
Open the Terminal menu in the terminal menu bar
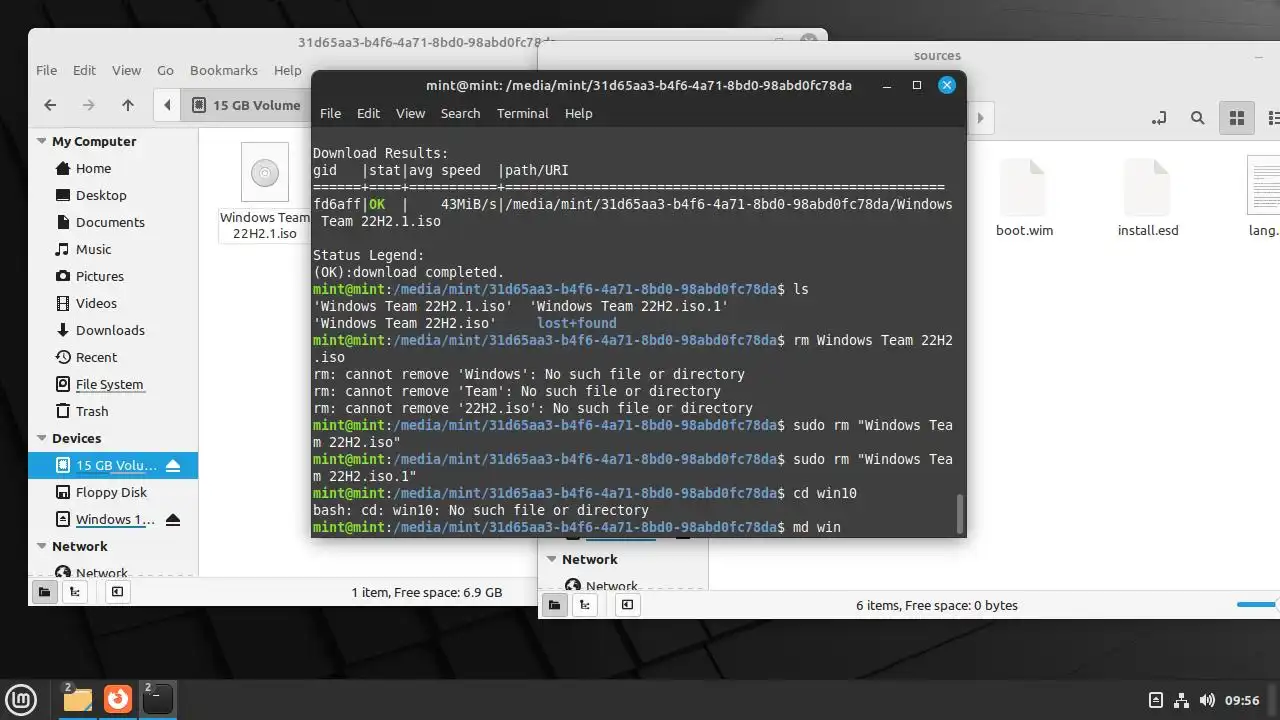[522, 113]
